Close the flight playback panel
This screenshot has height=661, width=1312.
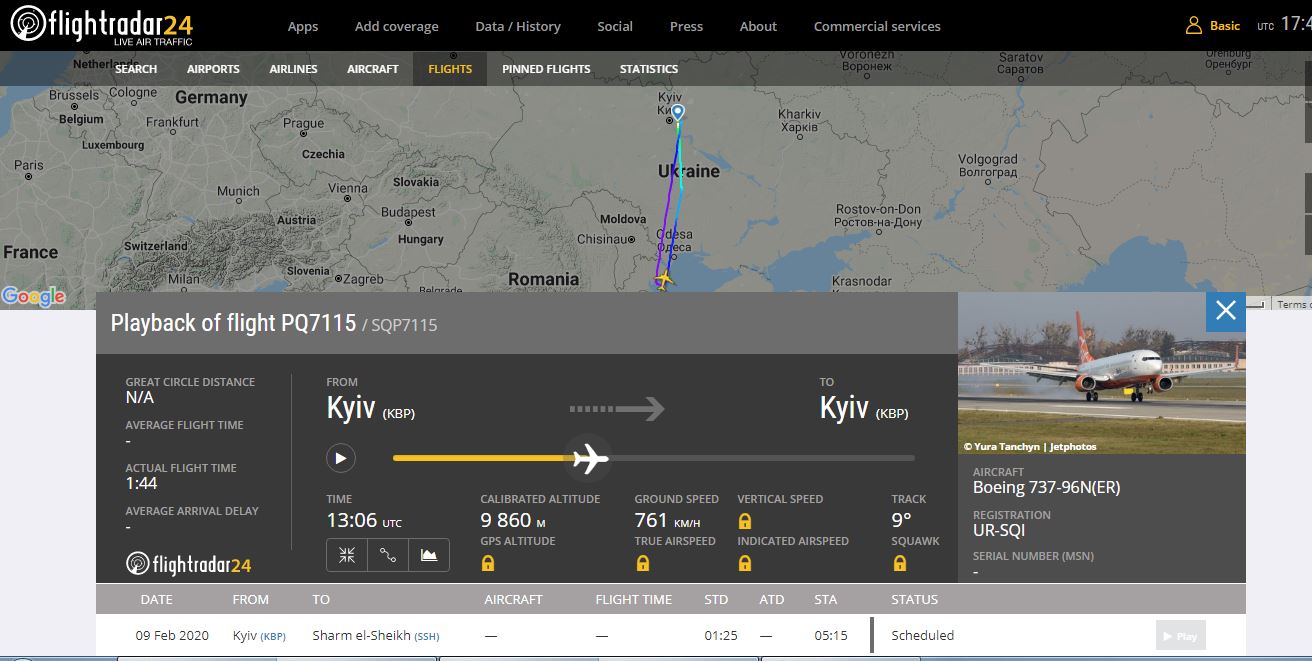[1226, 312]
